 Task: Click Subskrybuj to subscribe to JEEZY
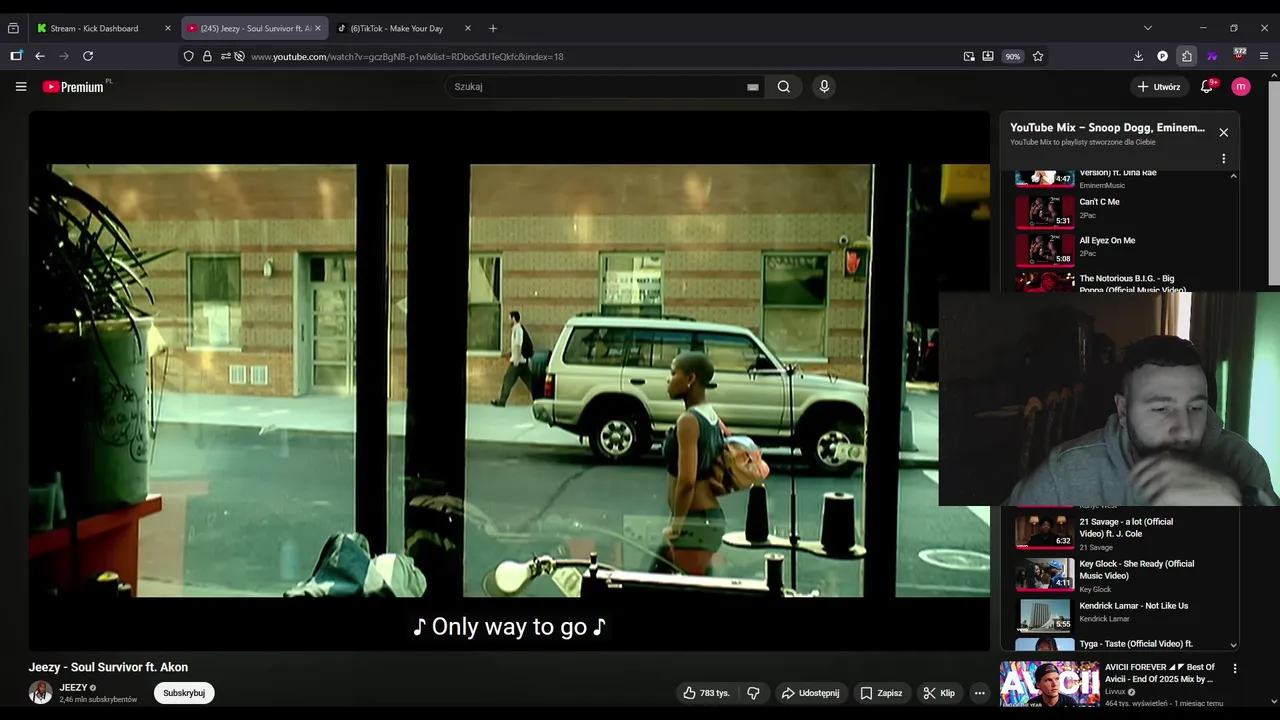tap(184, 693)
